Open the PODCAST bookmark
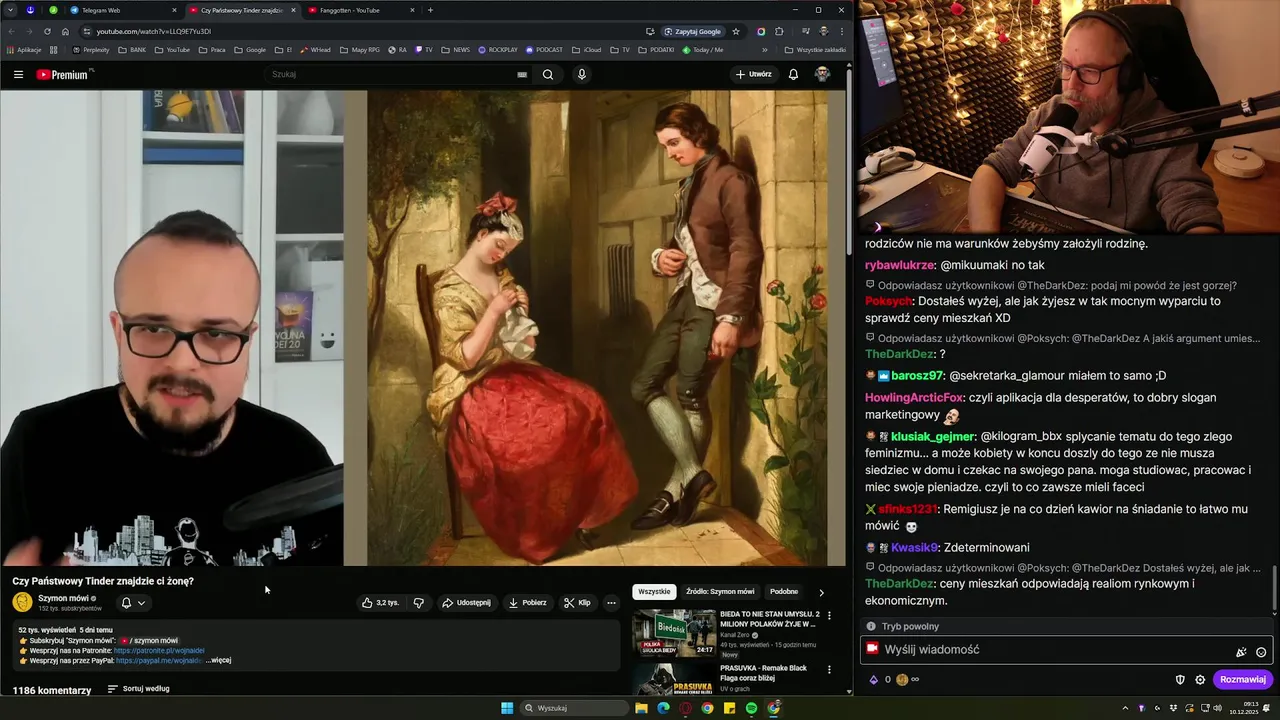Image resolution: width=1280 pixels, height=720 pixels. [544, 49]
